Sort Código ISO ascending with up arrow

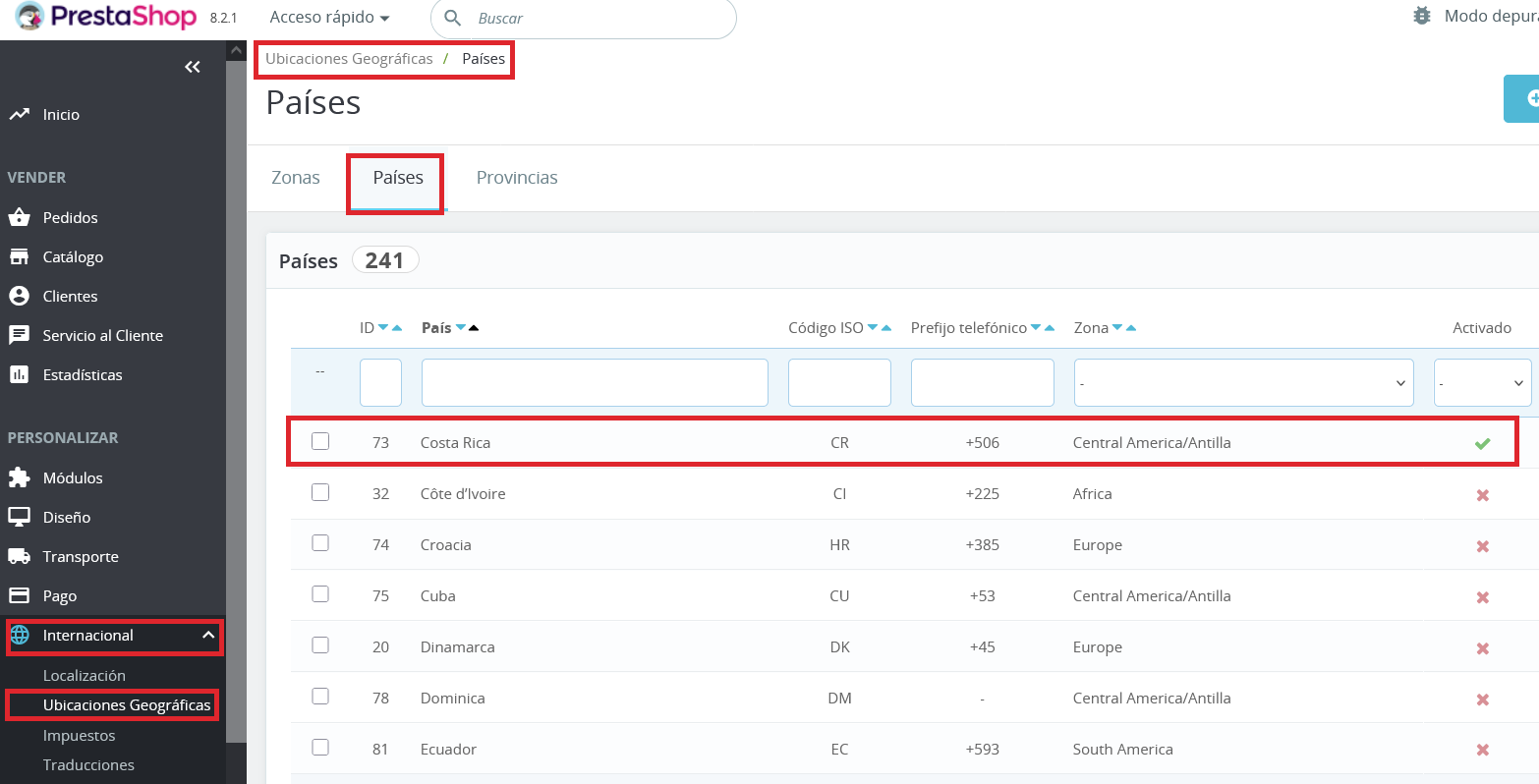pyautogui.click(x=886, y=328)
